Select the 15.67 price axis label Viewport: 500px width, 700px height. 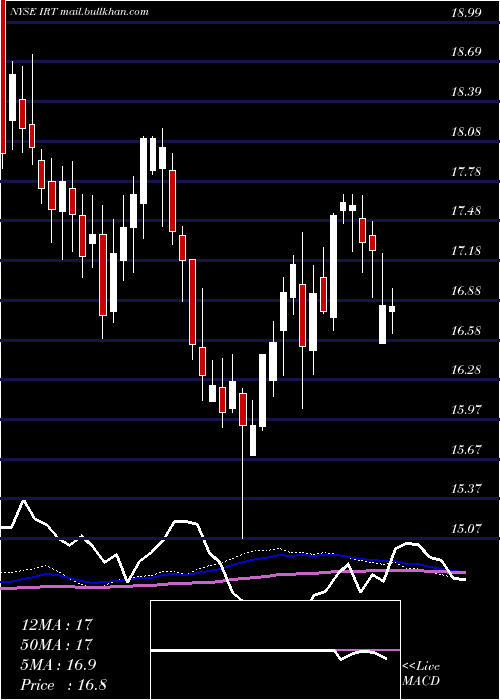tap(466, 450)
